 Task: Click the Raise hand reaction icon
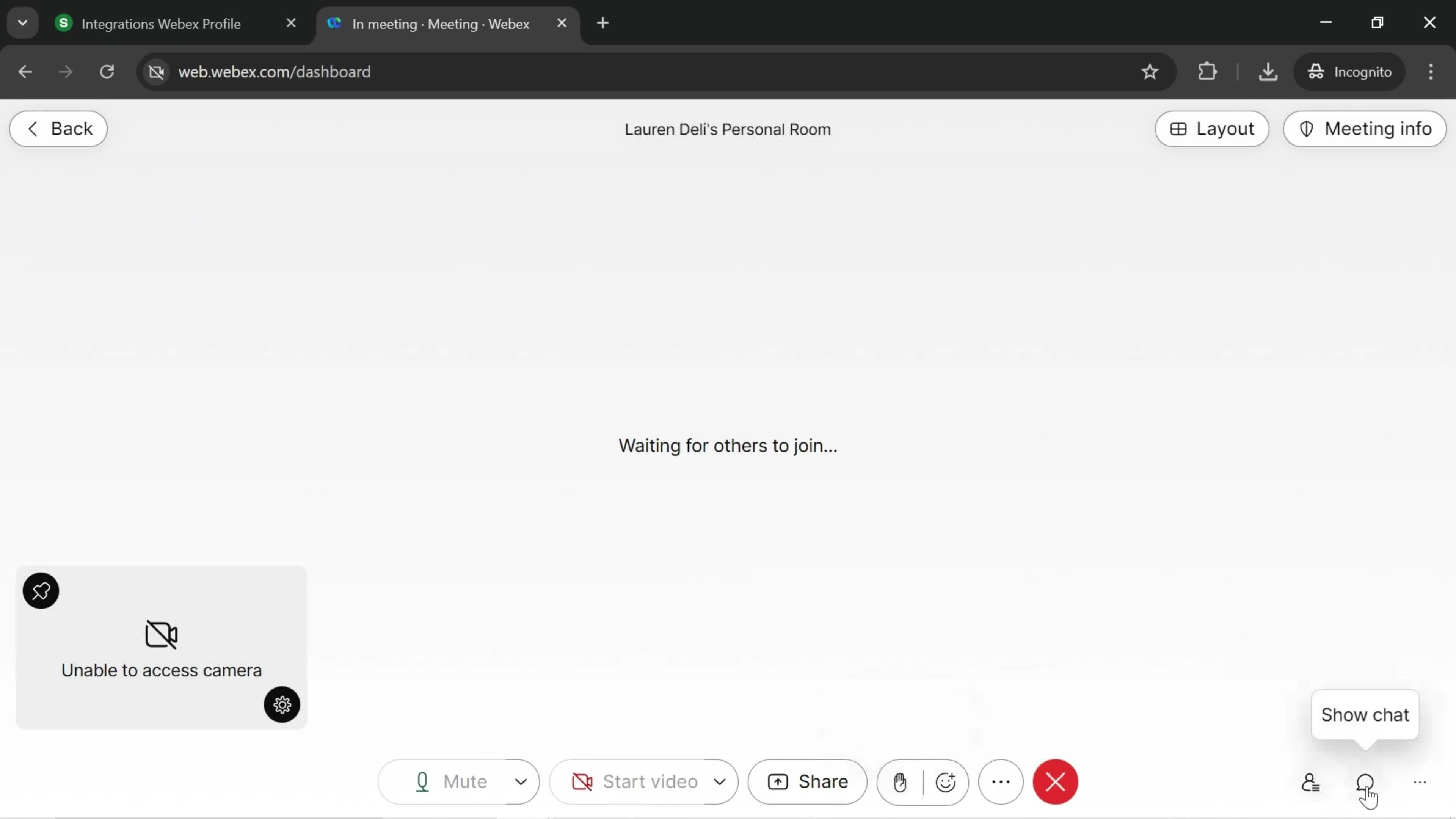click(899, 782)
